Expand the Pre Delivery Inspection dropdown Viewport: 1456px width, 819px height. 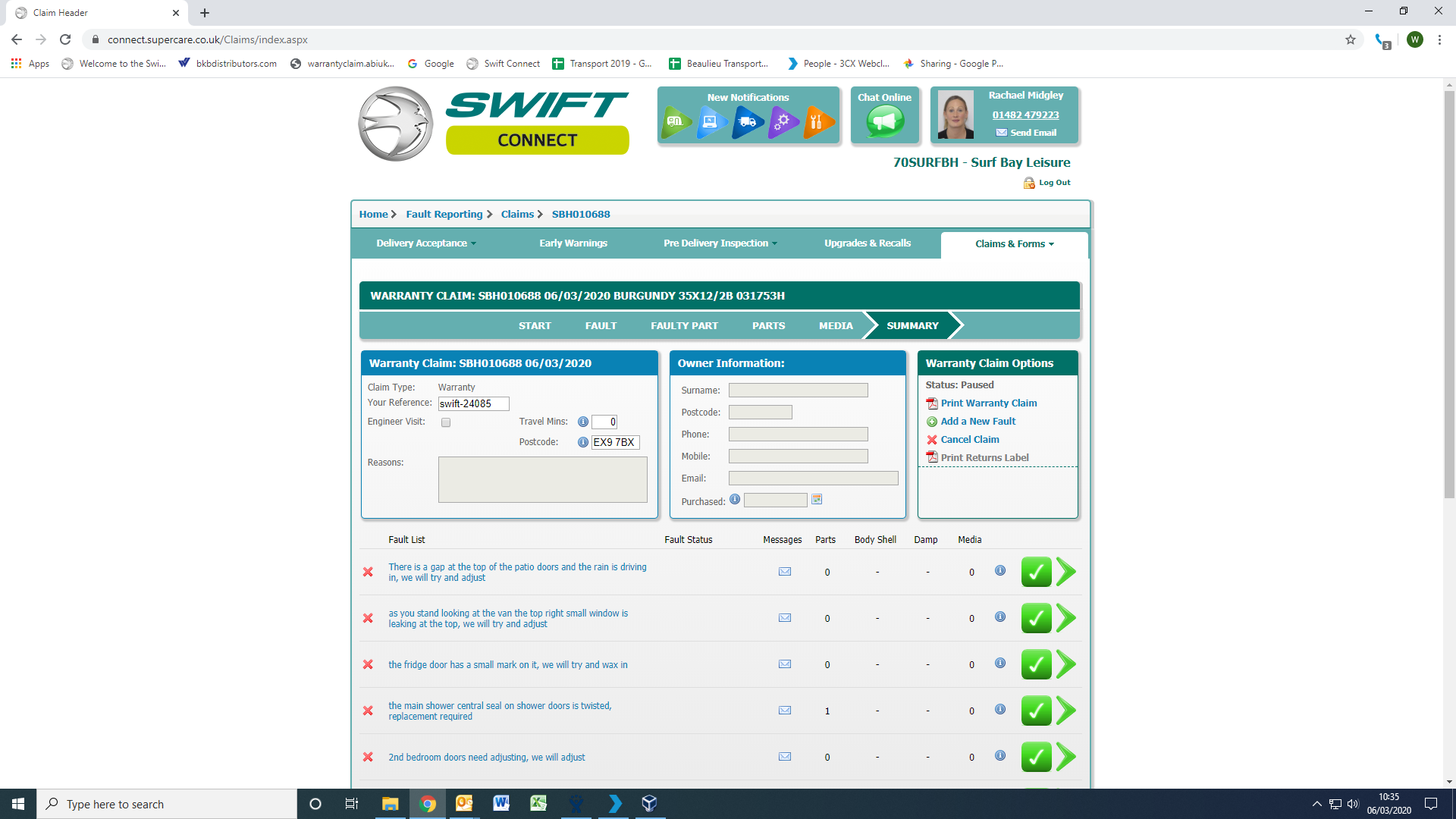[720, 243]
